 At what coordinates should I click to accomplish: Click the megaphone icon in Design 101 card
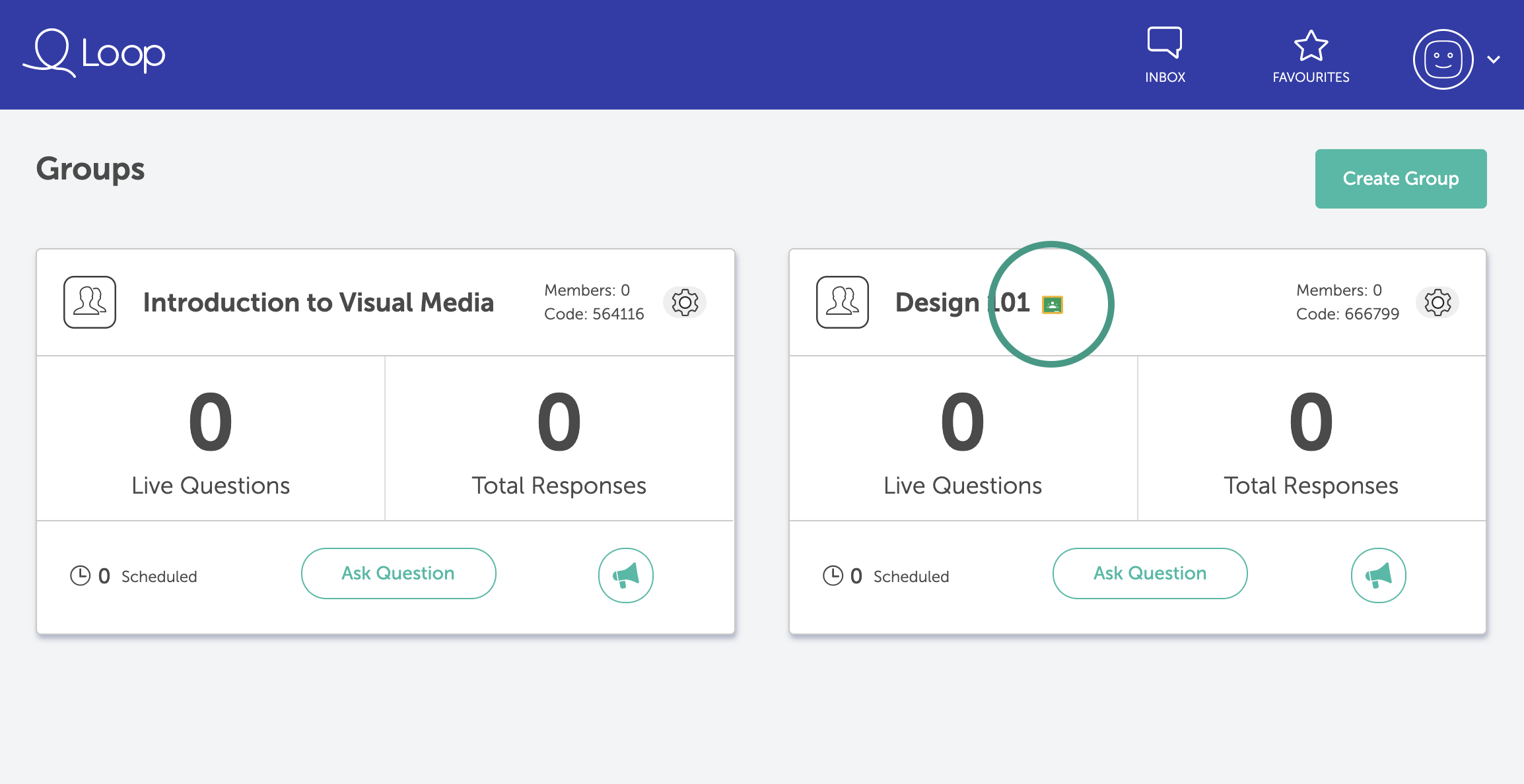coord(1378,575)
